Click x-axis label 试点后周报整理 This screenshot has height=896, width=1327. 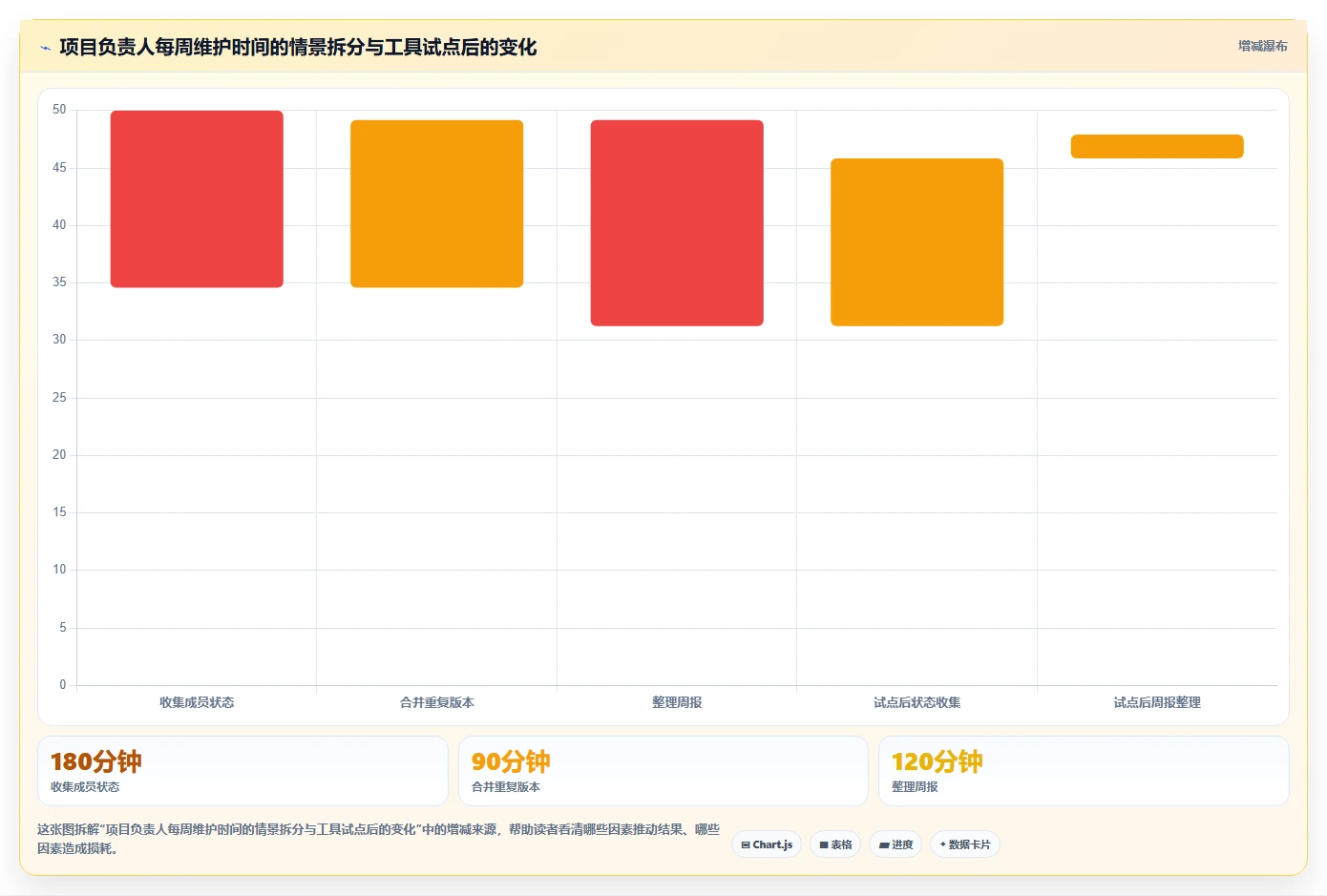(1157, 702)
